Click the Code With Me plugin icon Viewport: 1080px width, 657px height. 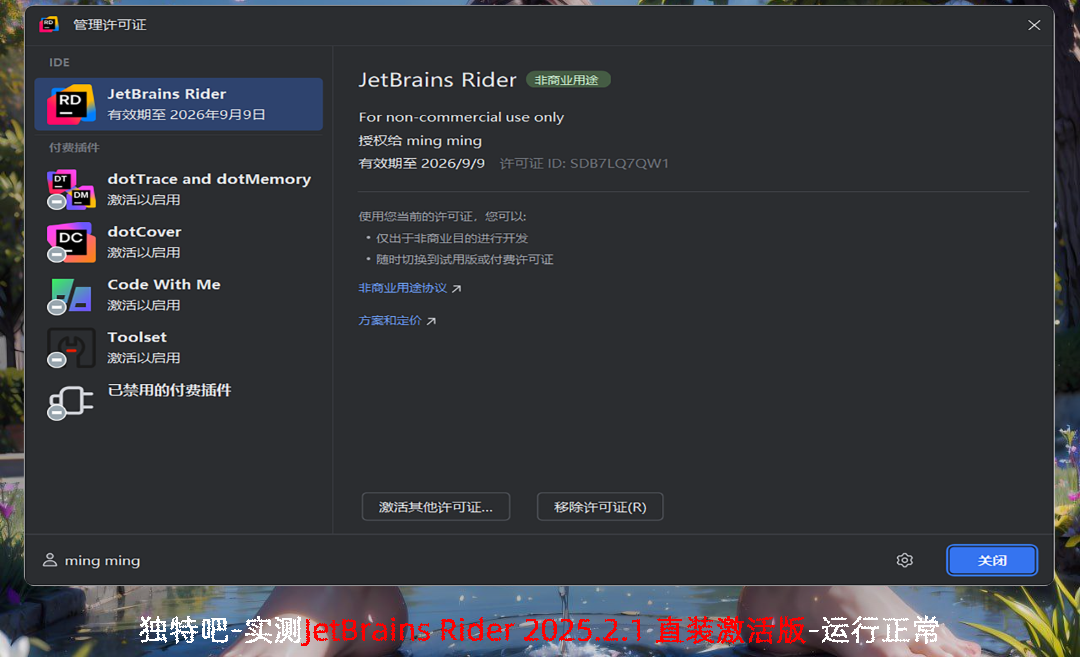pos(71,295)
